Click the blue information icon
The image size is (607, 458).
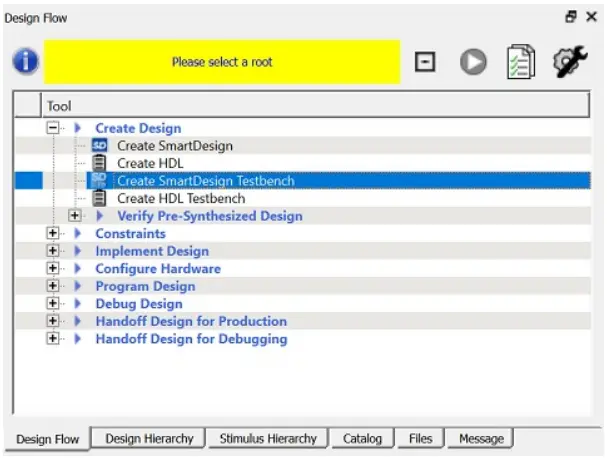point(26,61)
